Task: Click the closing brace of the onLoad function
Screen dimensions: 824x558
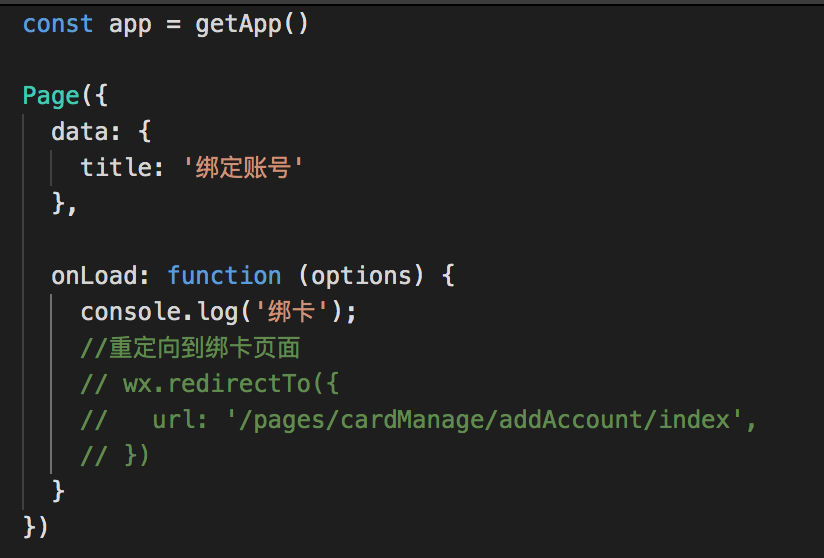Action: 58,491
